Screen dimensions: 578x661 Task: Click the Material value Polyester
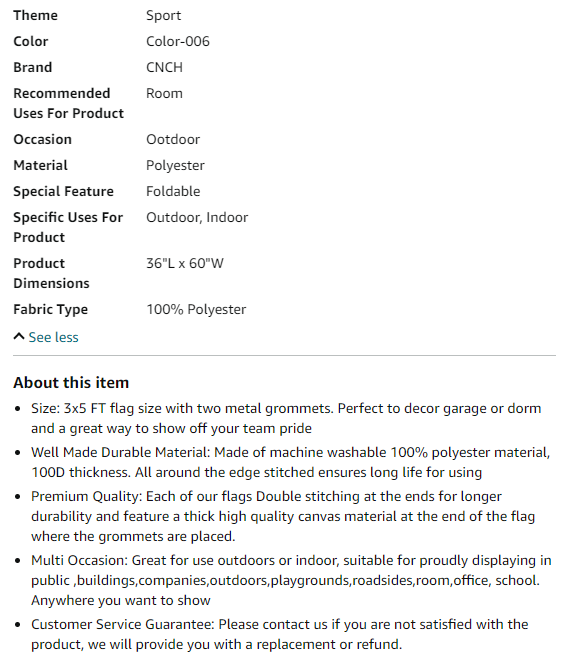(x=175, y=166)
